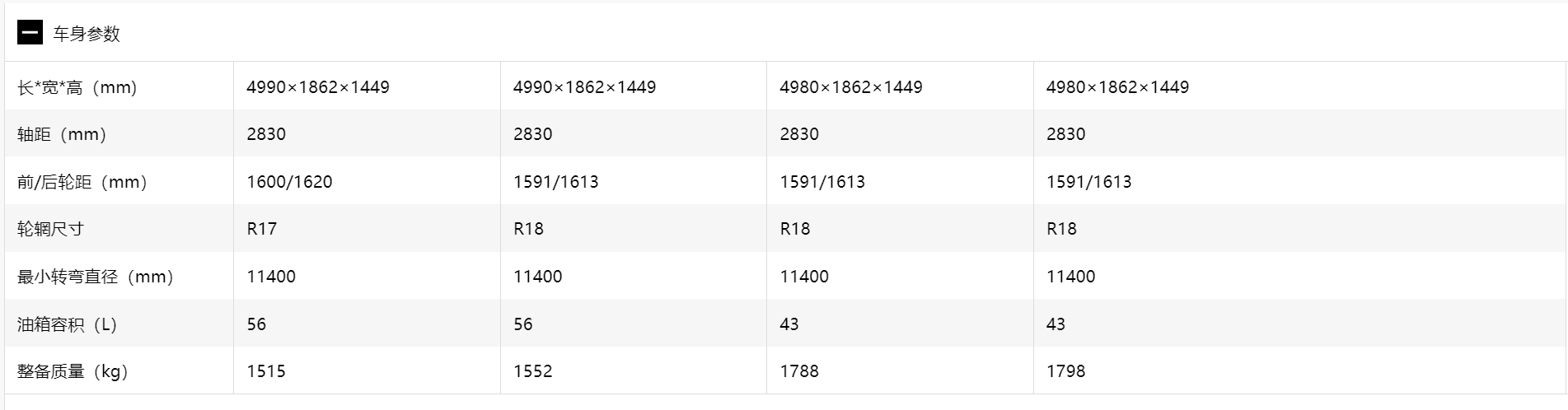The width and height of the screenshot is (1568, 410).
Task: Collapse the 车身参数 section with minus icon
Action: pos(30,33)
